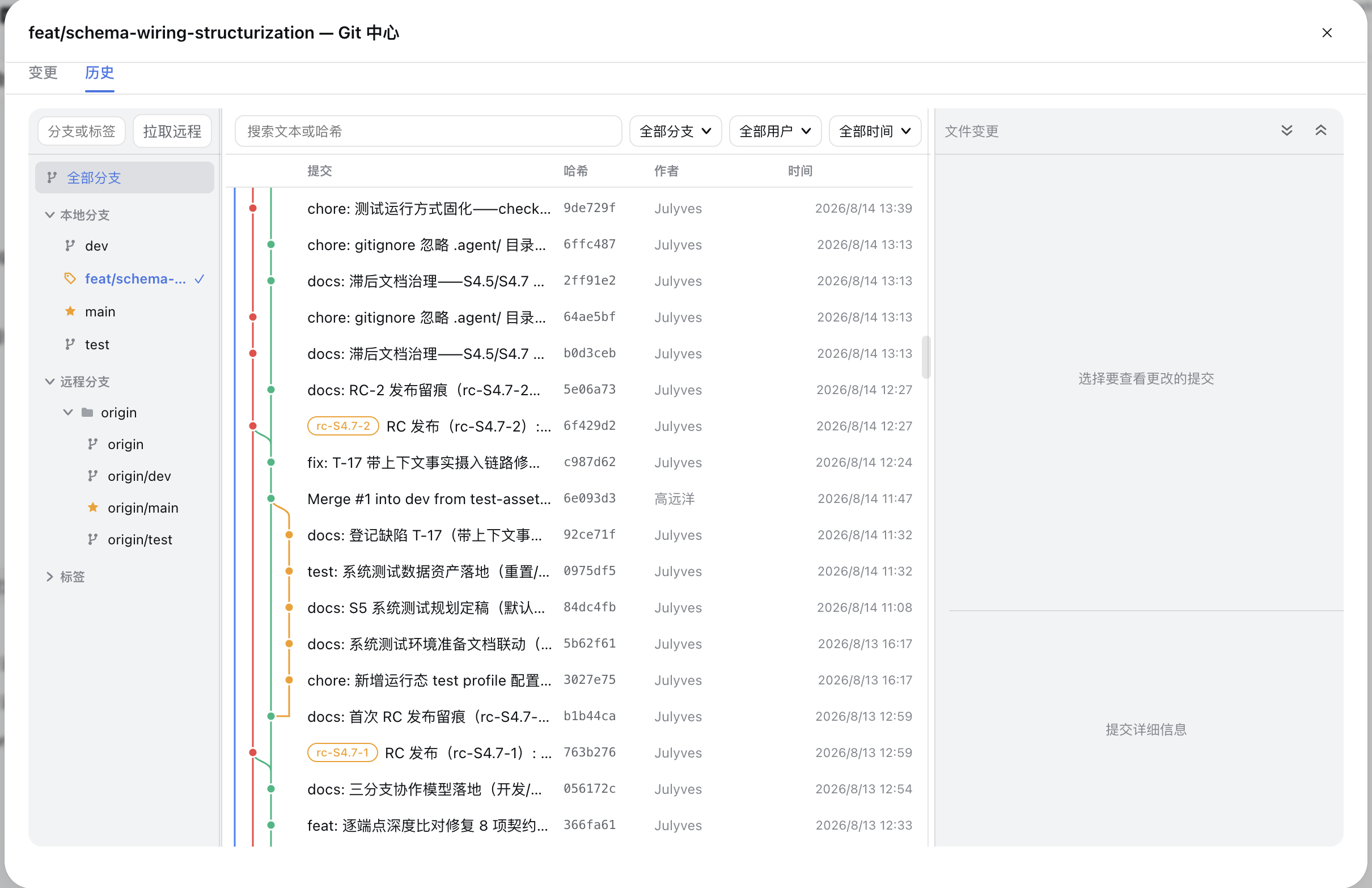Screen dimensions: 1372x888
Task: Click author 高远洋 in the merge row
Action: (x=675, y=499)
